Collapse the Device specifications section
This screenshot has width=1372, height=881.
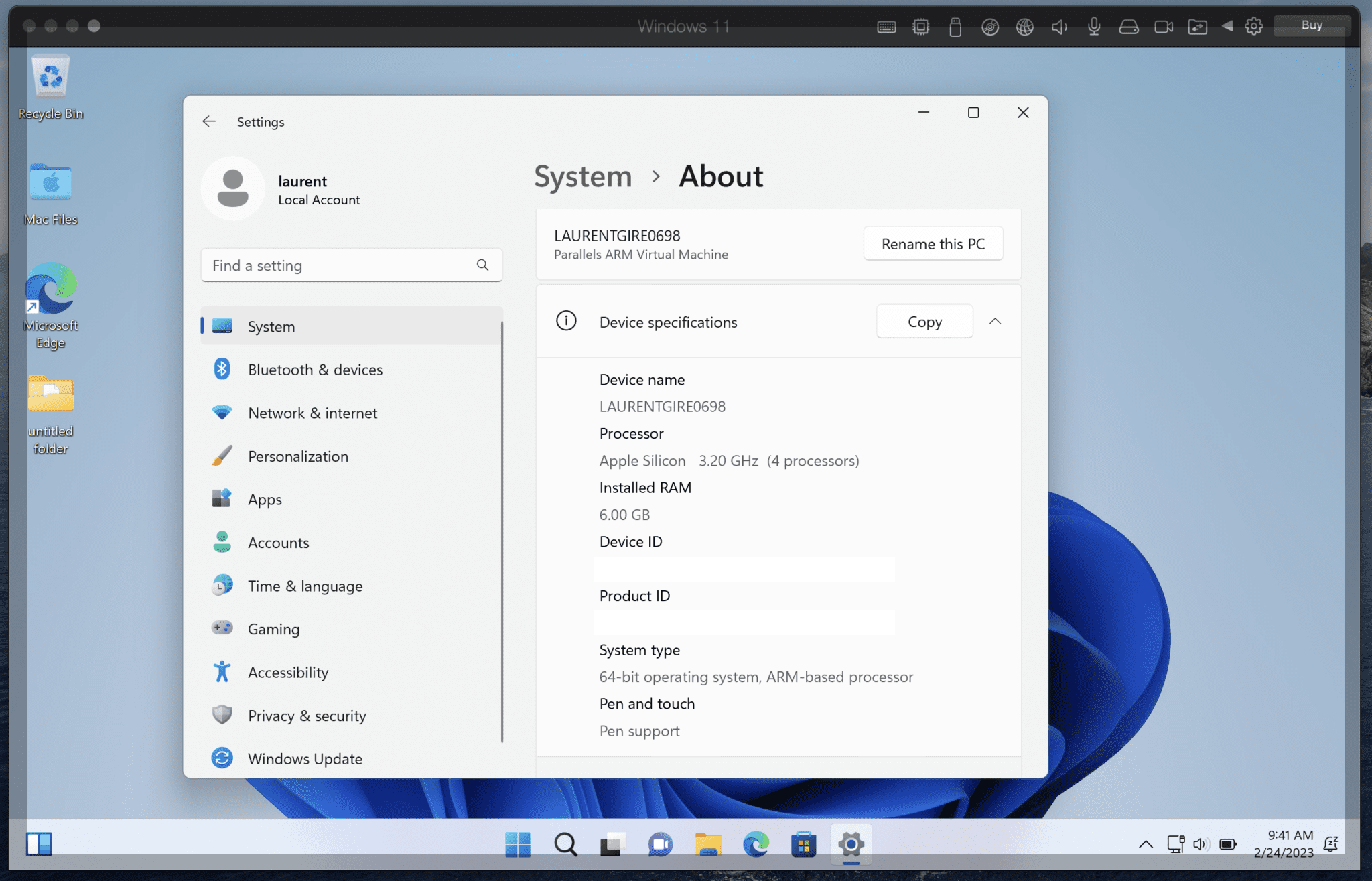coord(996,322)
